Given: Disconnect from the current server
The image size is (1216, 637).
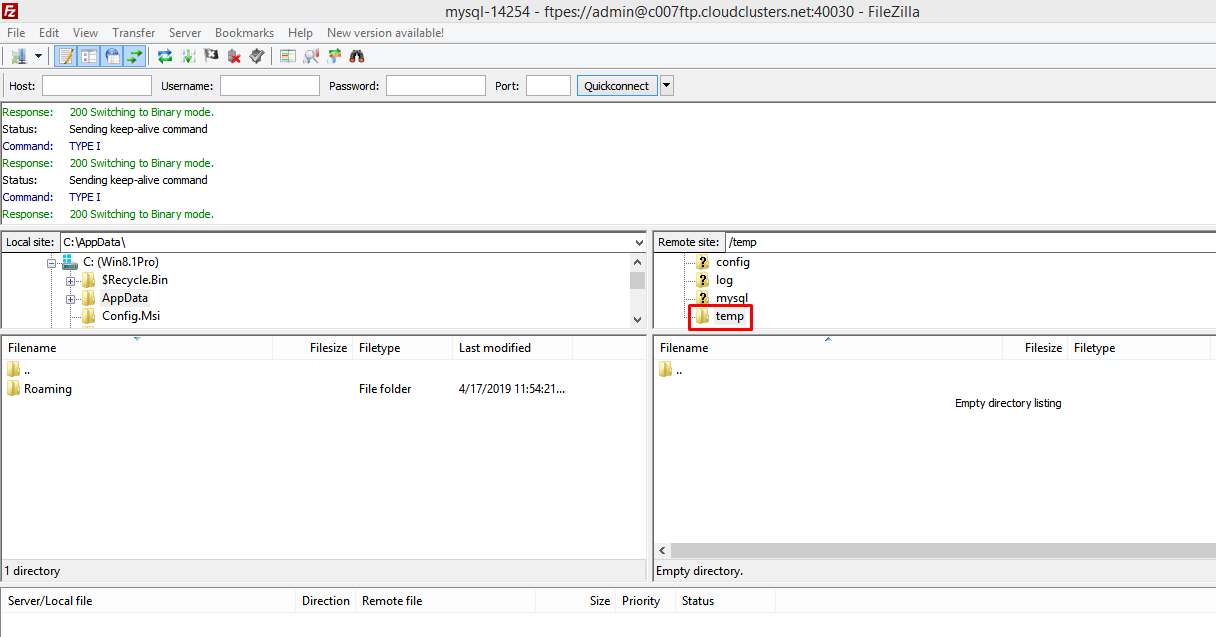Looking at the screenshot, I should tap(234, 56).
